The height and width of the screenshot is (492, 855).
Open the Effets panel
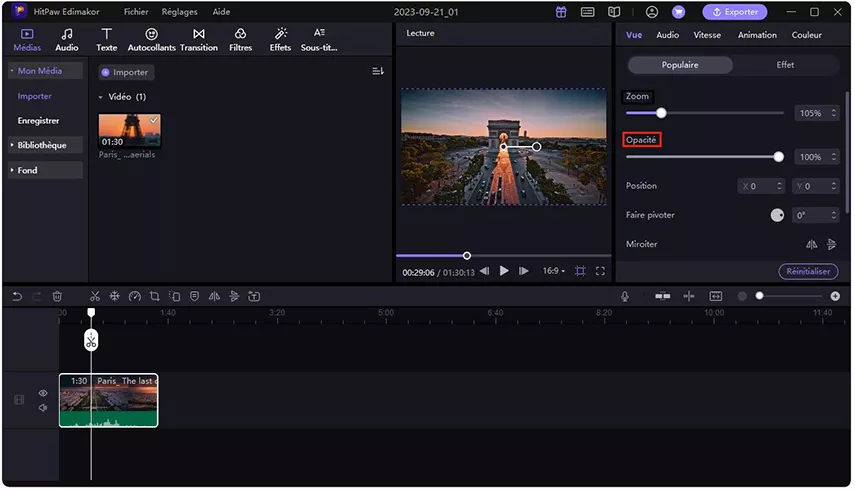tap(280, 40)
